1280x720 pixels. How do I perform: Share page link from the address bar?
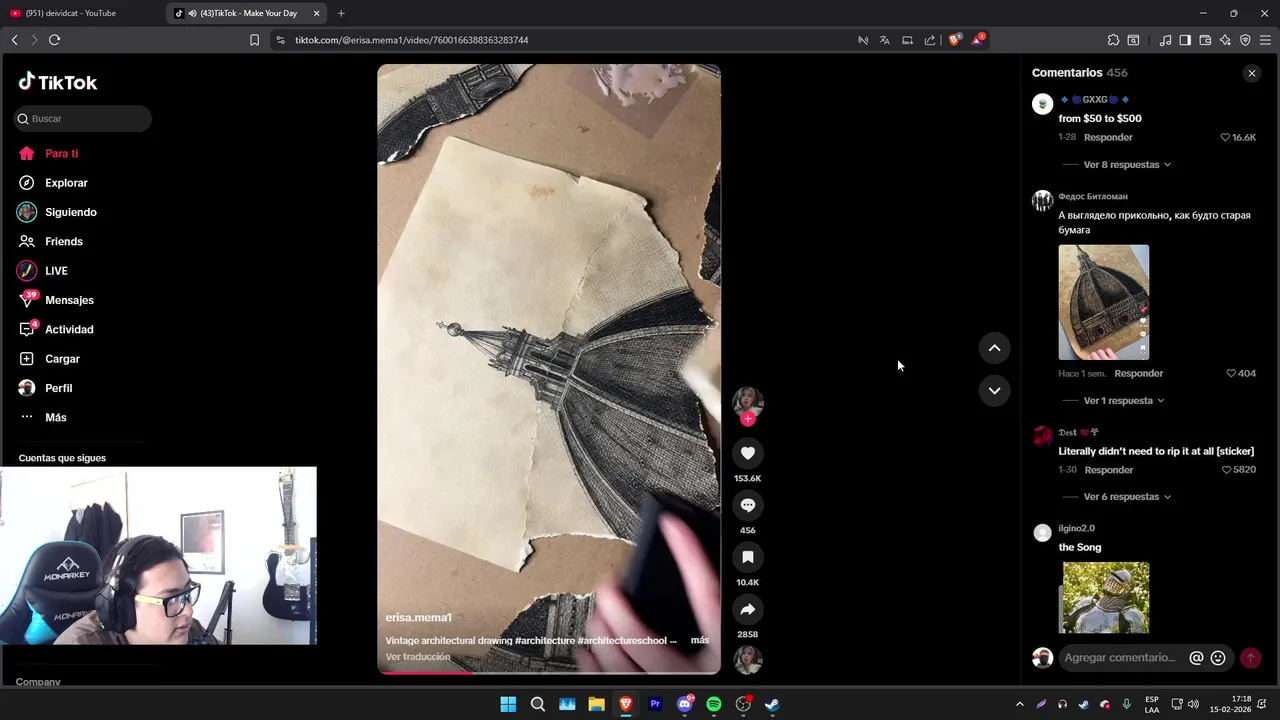click(930, 40)
